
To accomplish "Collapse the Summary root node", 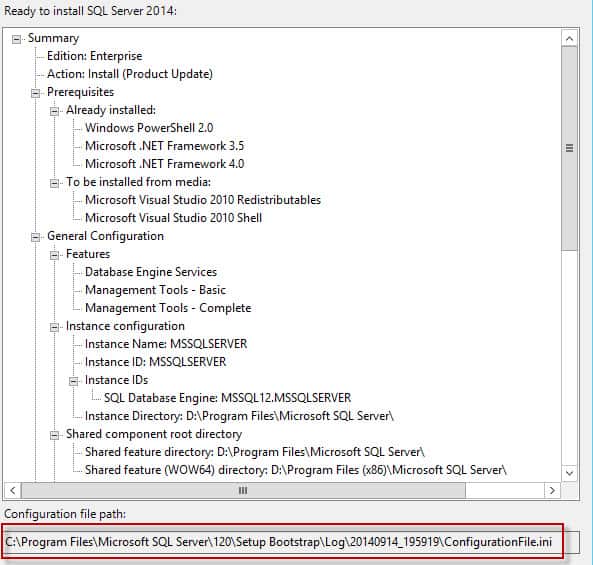I will point(16,39).
